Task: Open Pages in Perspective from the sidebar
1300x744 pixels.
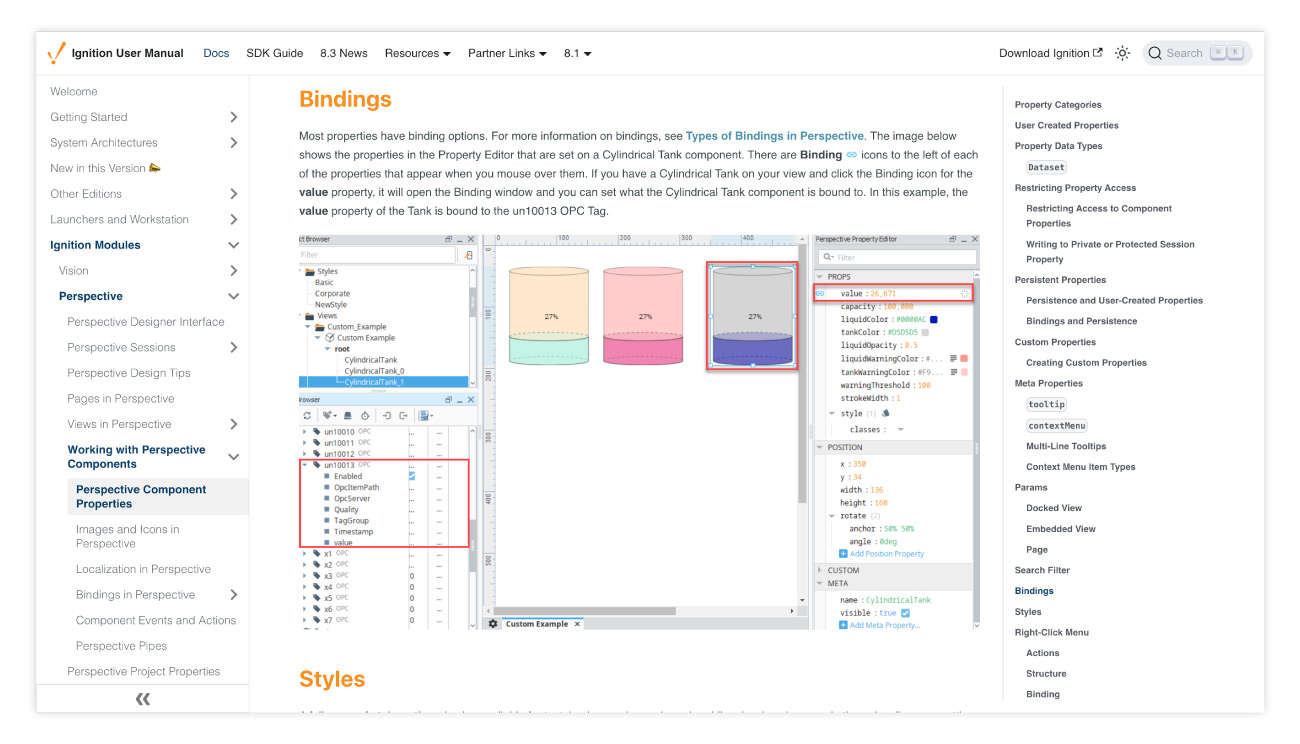Action: [x=121, y=399]
